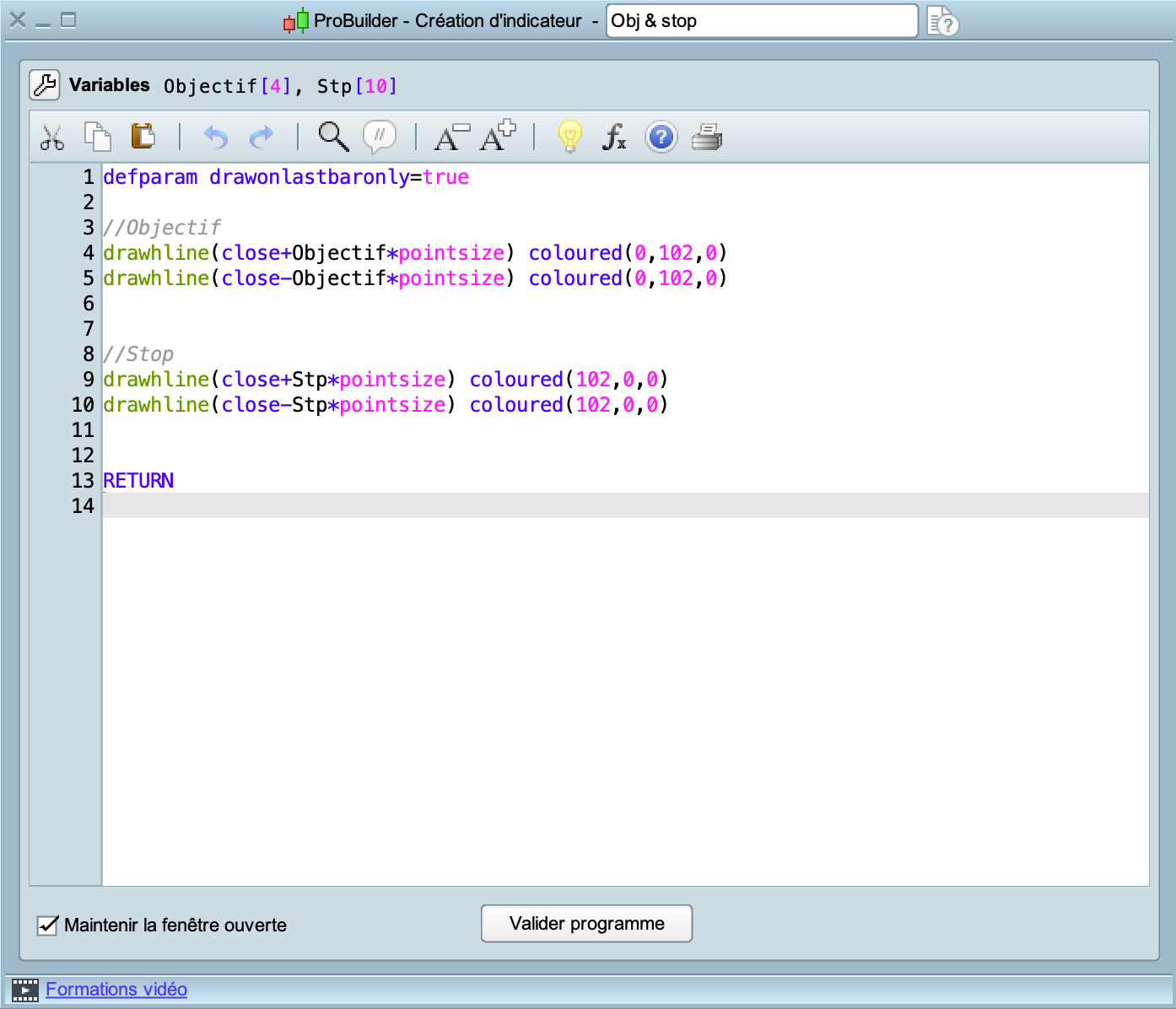Toggle 'Maintenir la fenêtre ouverte' checkbox
This screenshot has height=1009, width=1176.
(x=48, y=925)
